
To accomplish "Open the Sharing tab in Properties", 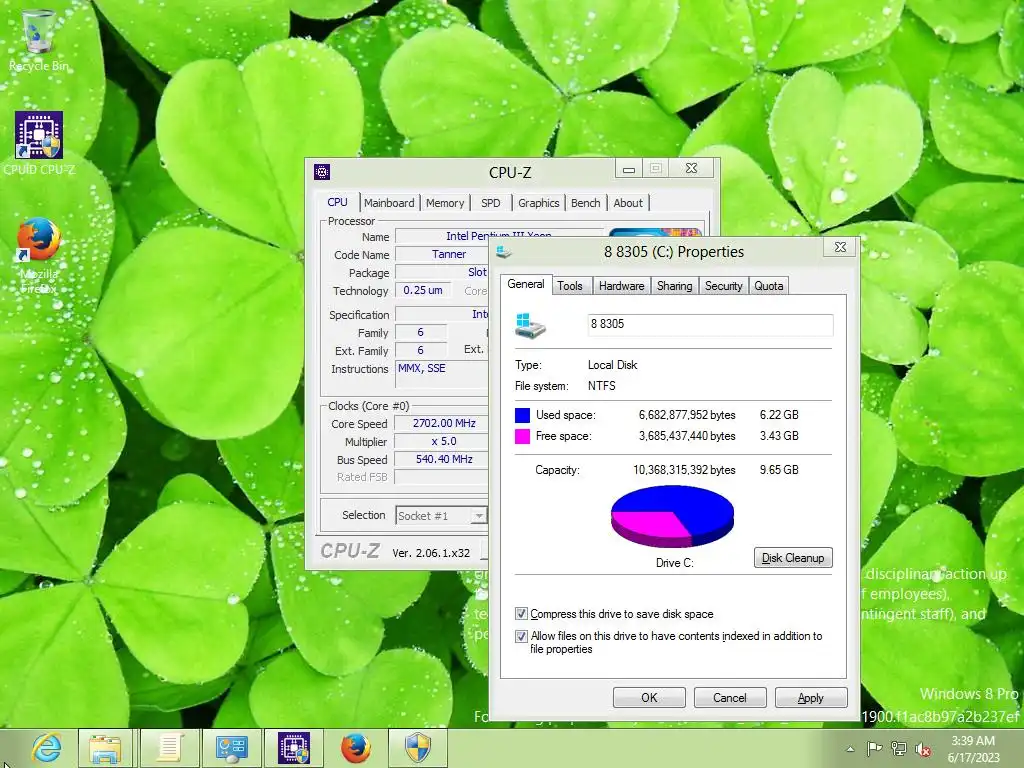I will [x=675, y=286].
